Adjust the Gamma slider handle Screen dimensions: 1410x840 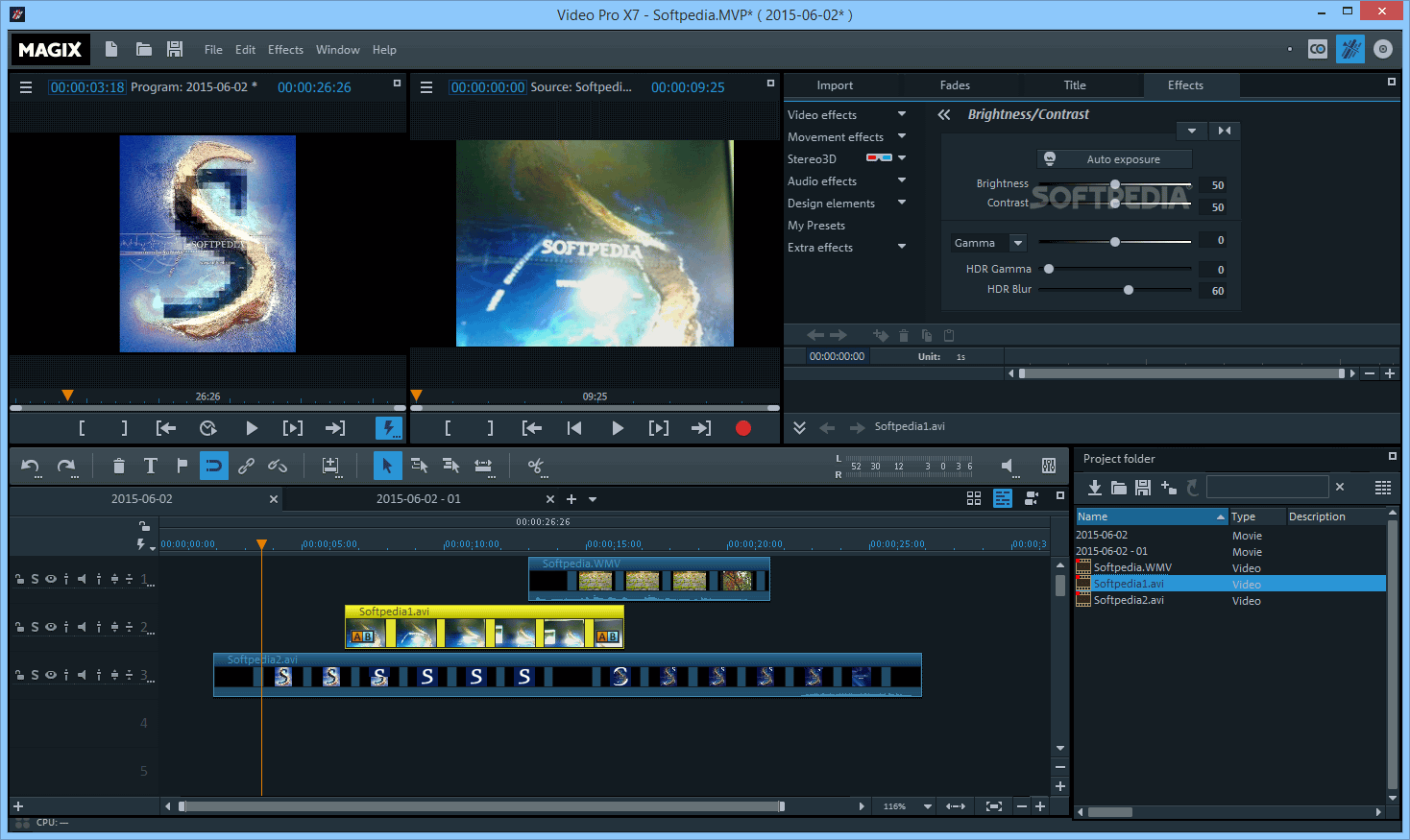click(1115, 242)
